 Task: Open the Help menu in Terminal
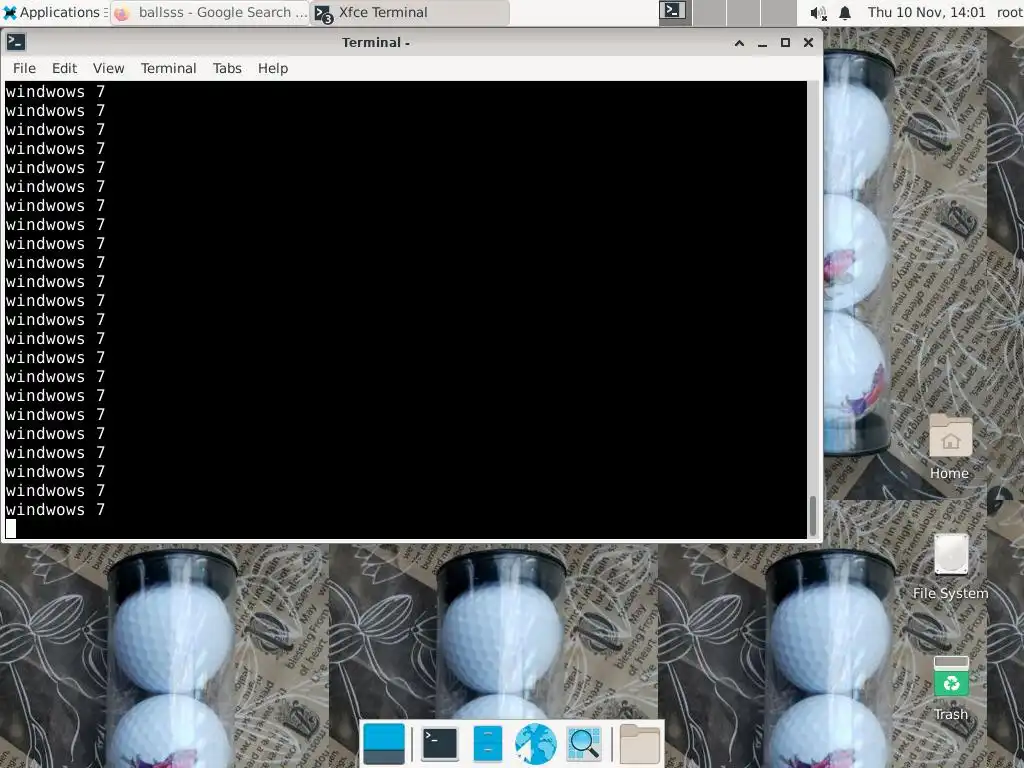click(x=273, y=68)
